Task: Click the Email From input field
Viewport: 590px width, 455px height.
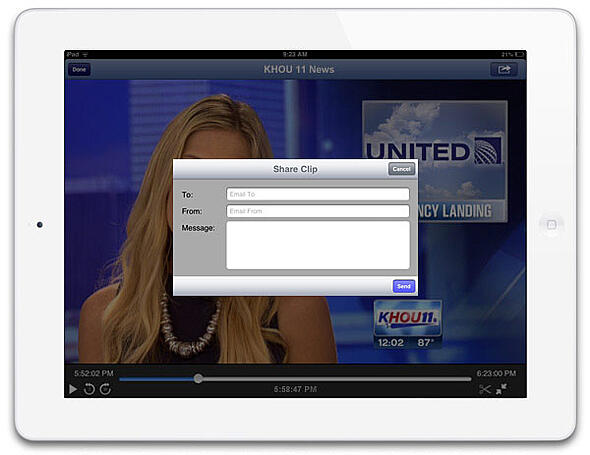Action: [318, 211]
